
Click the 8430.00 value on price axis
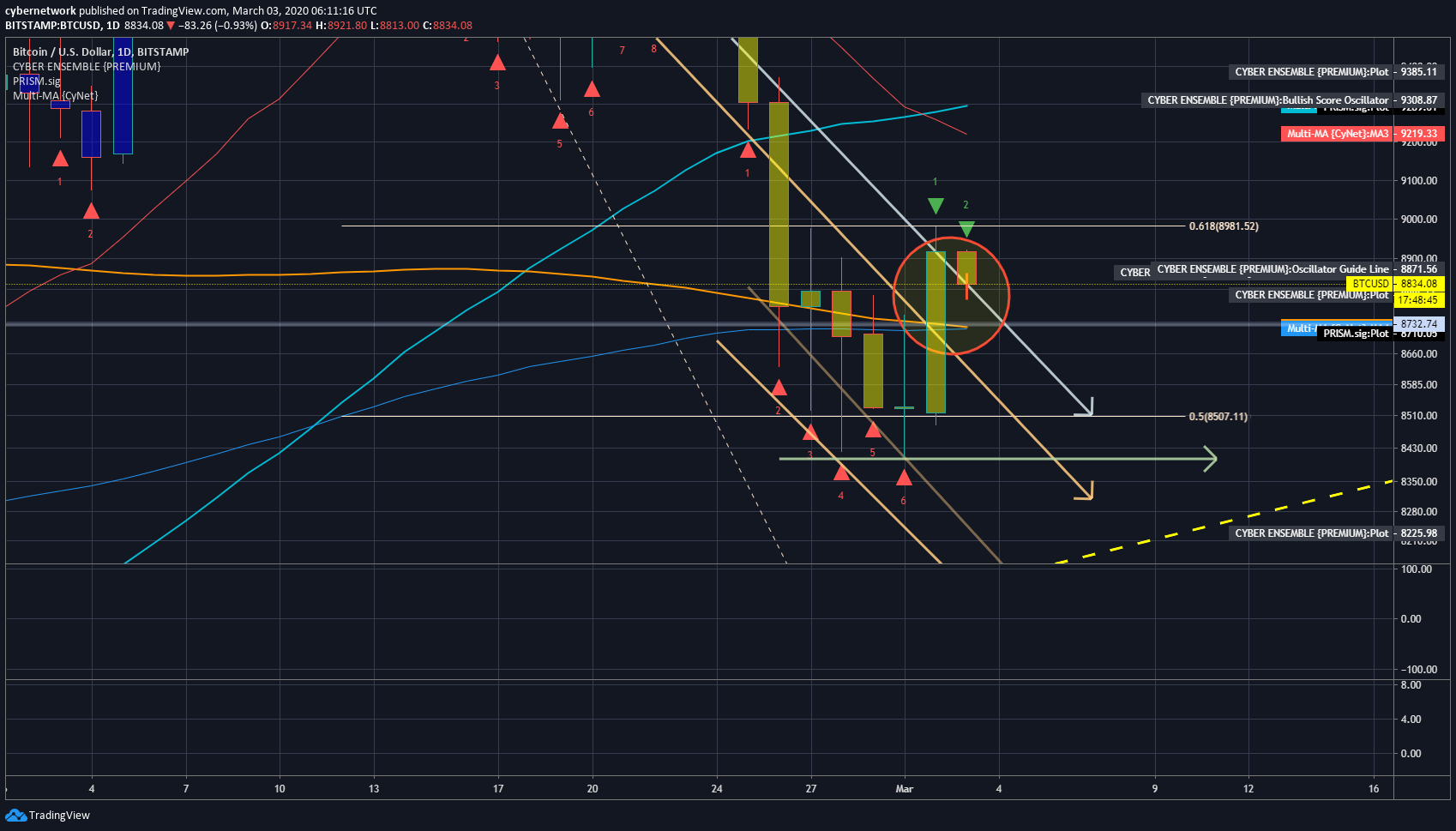1419,449
